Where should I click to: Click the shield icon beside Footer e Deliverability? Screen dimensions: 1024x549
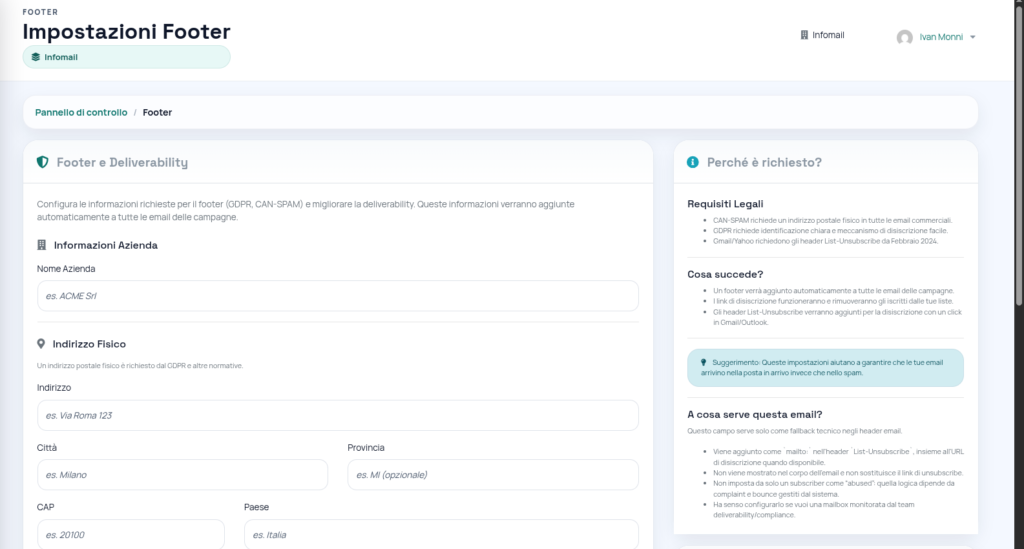tap(42, 162)
